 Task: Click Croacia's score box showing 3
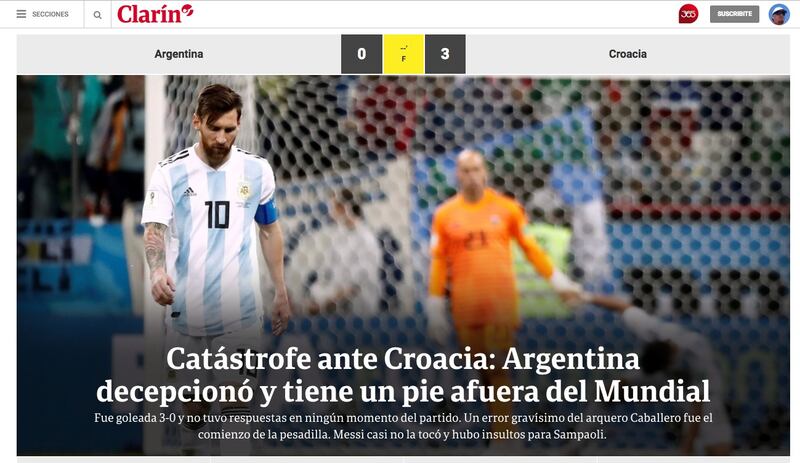pyautogui.click(x=445, y=54)
